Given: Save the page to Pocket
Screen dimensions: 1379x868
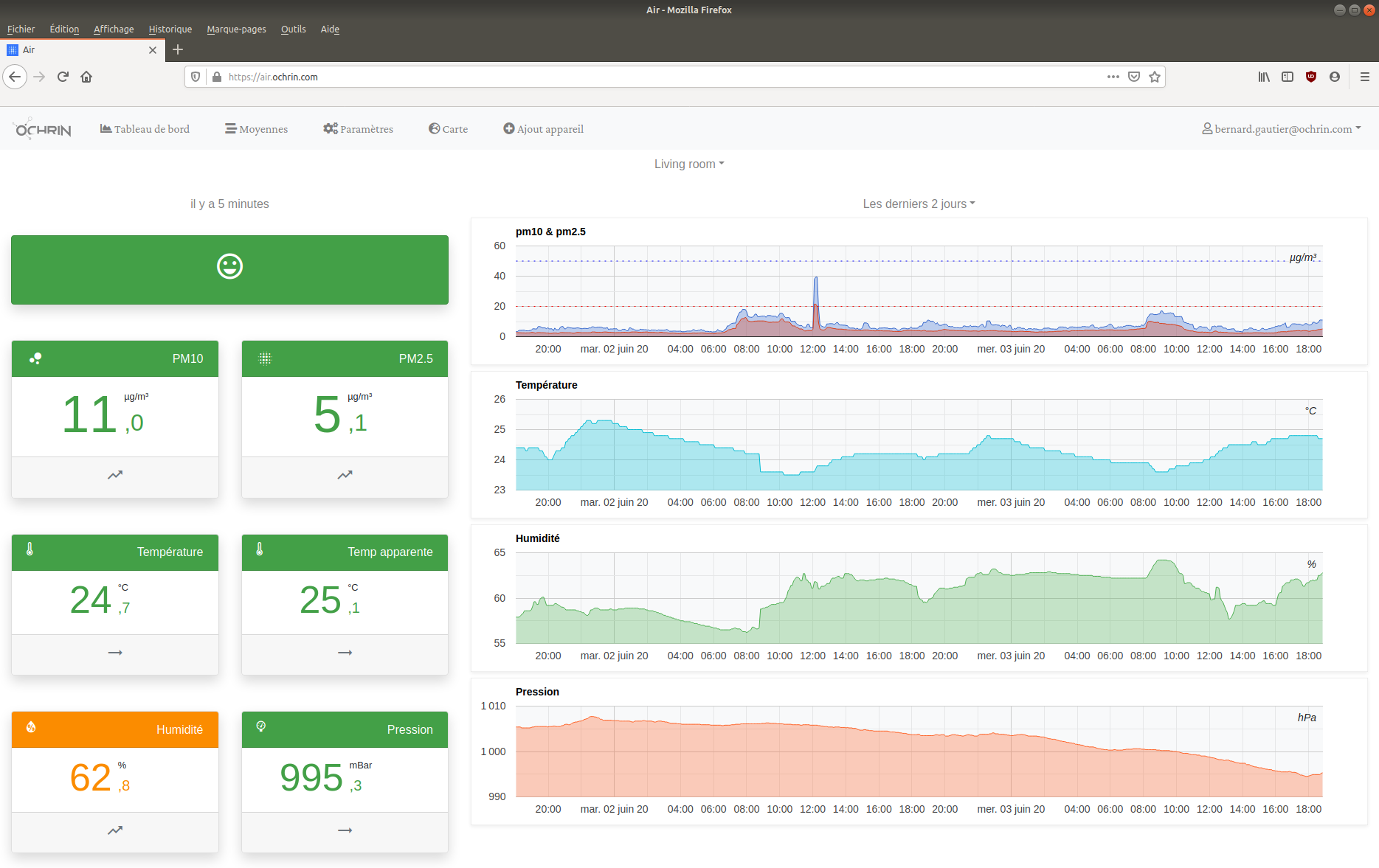Looking at the screenshot, I should point(1134,77).
